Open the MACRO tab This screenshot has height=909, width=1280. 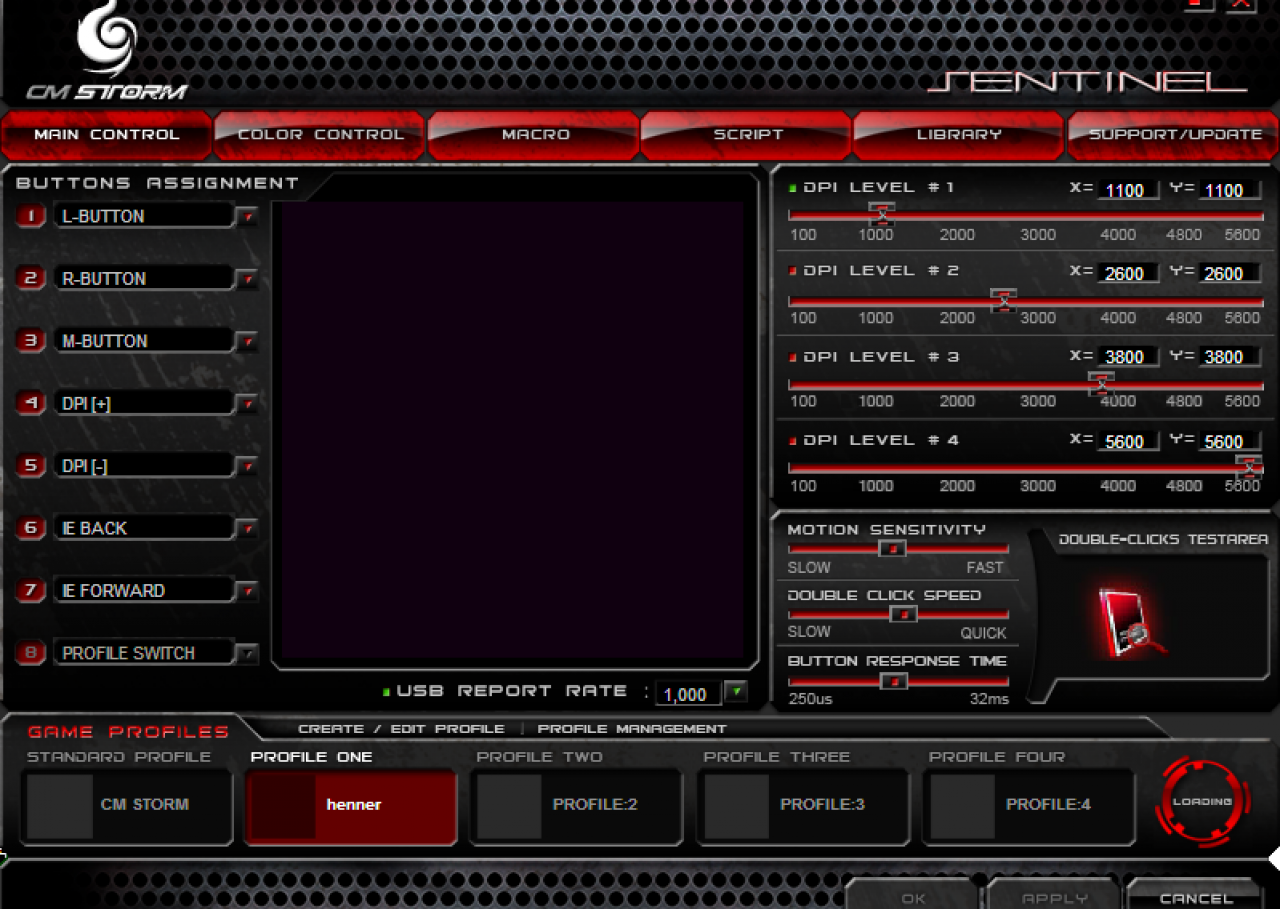click(534, 135)
